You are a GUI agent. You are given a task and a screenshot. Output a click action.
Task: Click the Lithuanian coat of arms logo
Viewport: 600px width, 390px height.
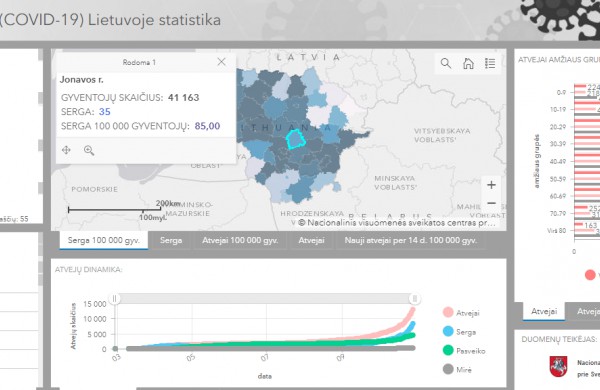558,367
